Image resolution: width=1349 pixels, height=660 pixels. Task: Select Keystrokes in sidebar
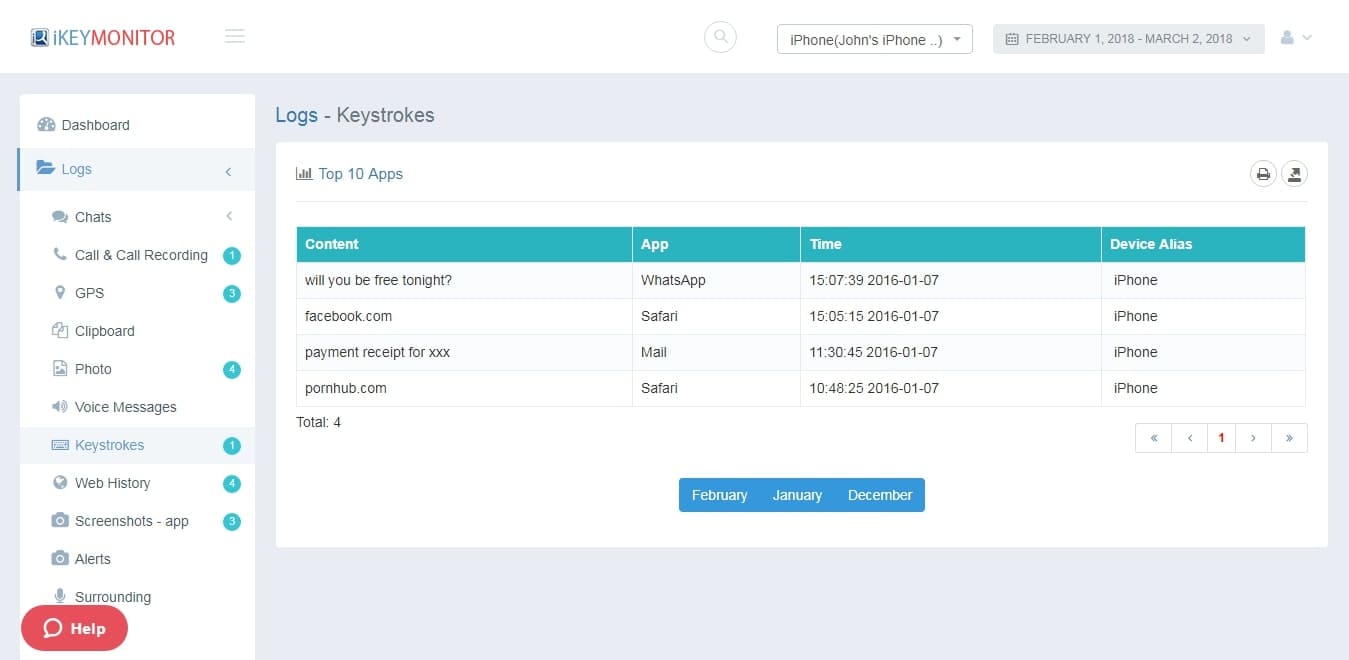[109, 445]
